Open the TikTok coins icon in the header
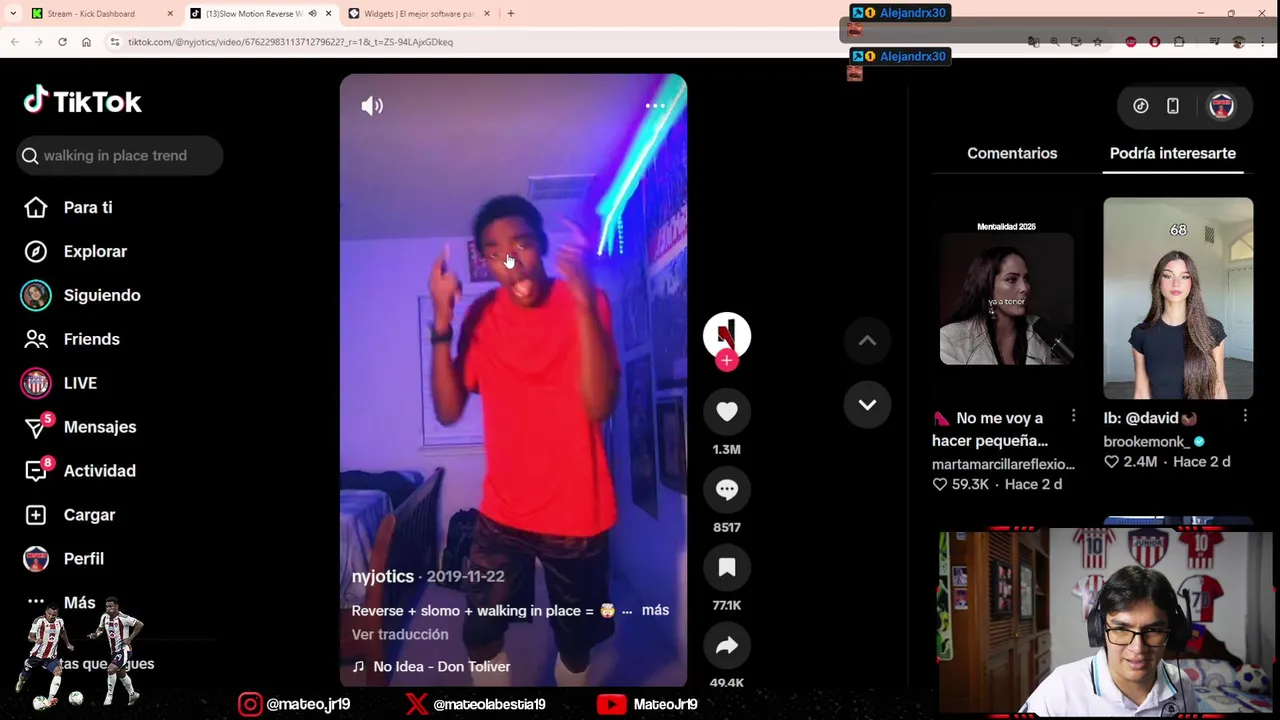Viewport: 1280px width, 720px height. [x=1141, y=106]
